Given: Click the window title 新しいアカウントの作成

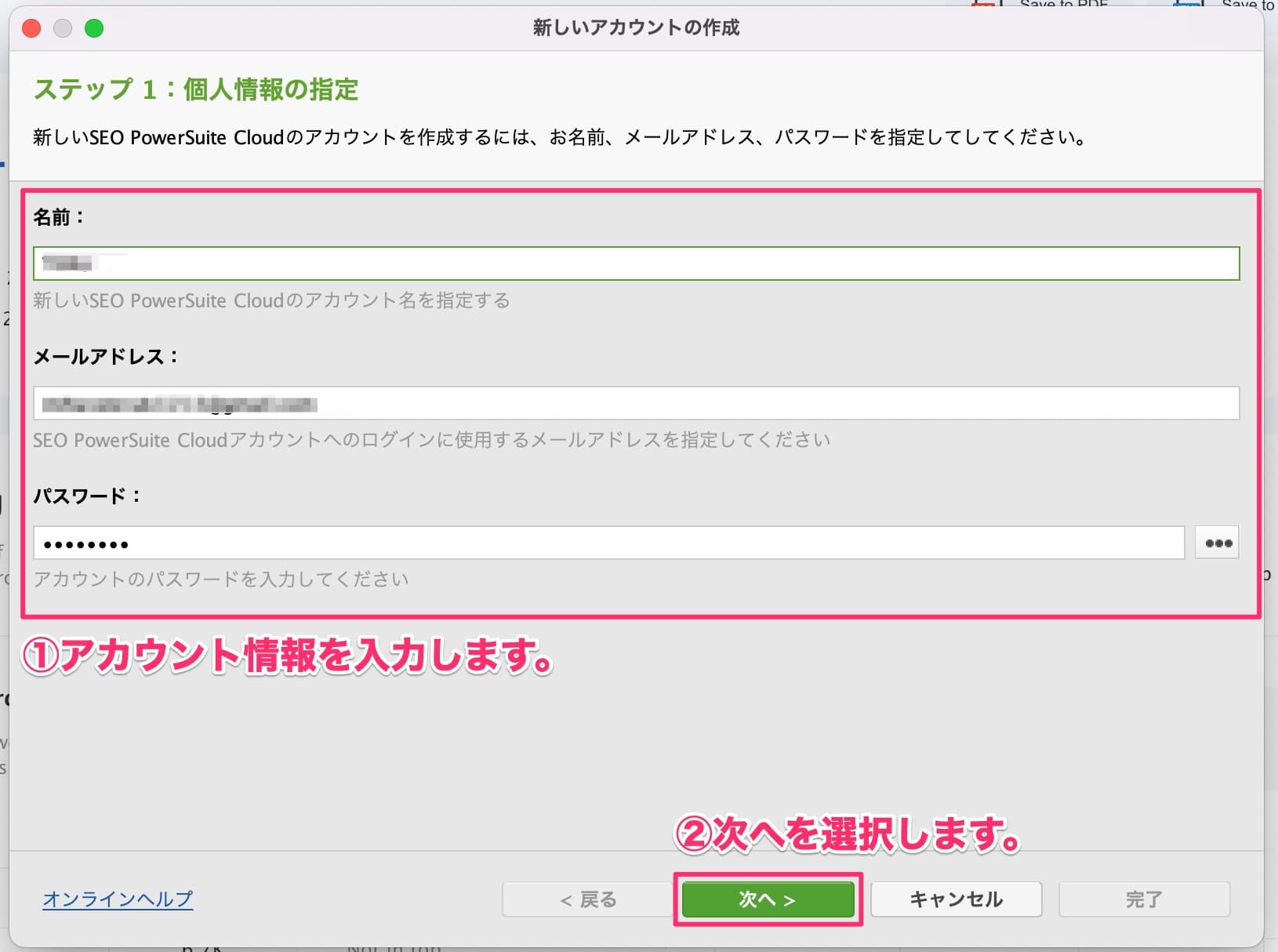Looking at the screenshot, I should [636, 28].
